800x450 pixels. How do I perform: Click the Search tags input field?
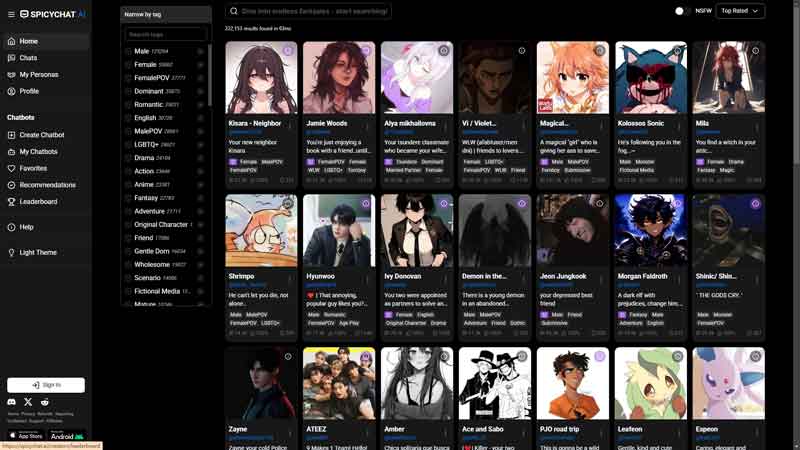166,34
